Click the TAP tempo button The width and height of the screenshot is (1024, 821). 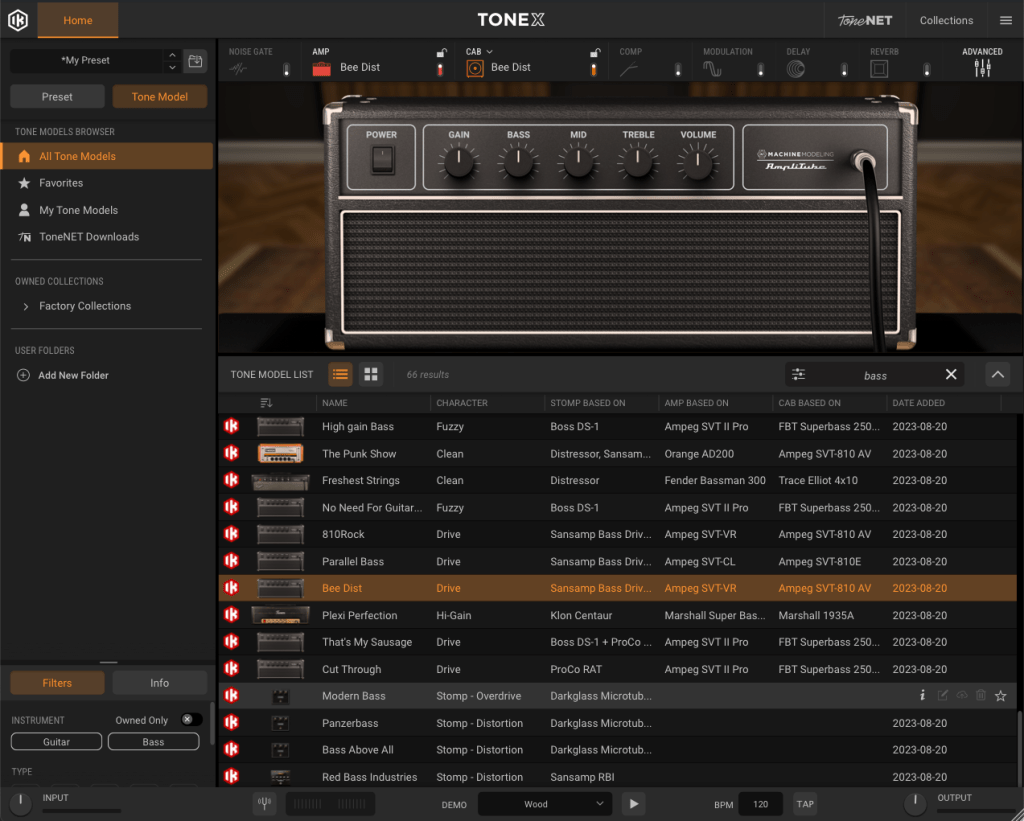(x=805, y=804)
